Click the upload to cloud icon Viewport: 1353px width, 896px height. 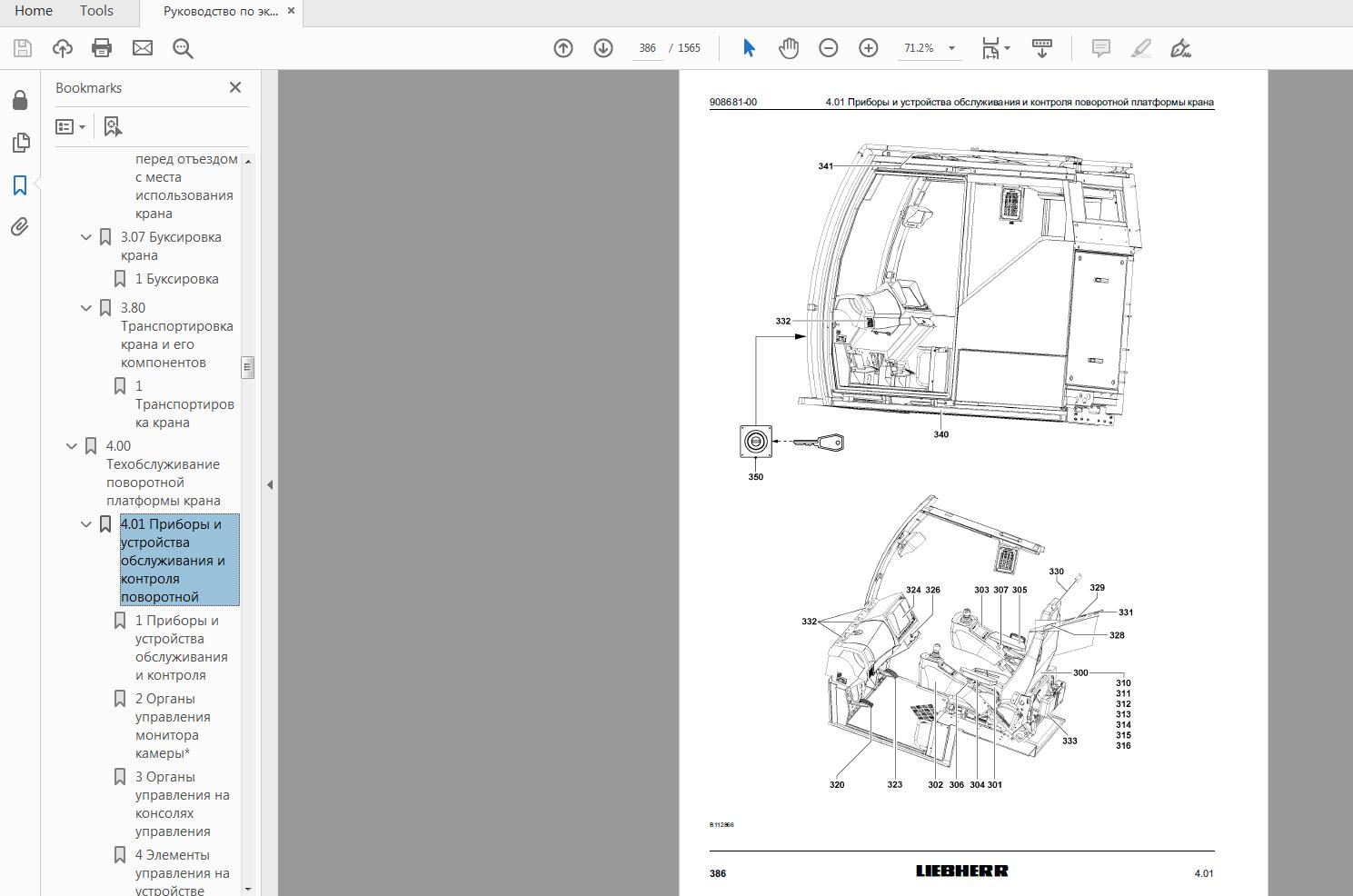click(x=63, y=48)
